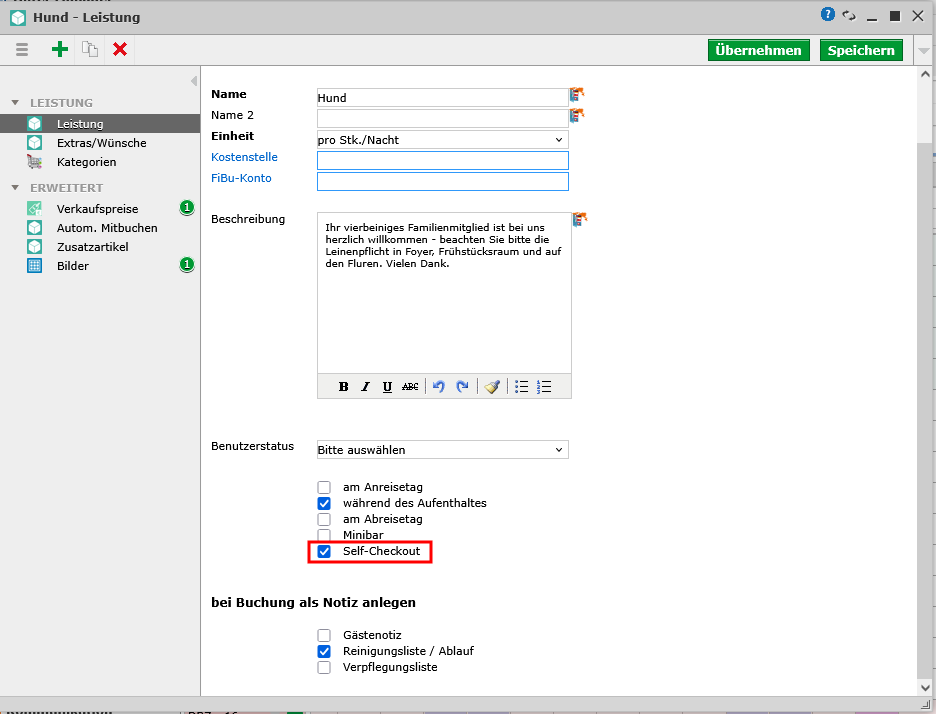This screenshot has width=936, height=714.
Task: Click the Bold formatting icon
Action: click(x=343, y=387)
